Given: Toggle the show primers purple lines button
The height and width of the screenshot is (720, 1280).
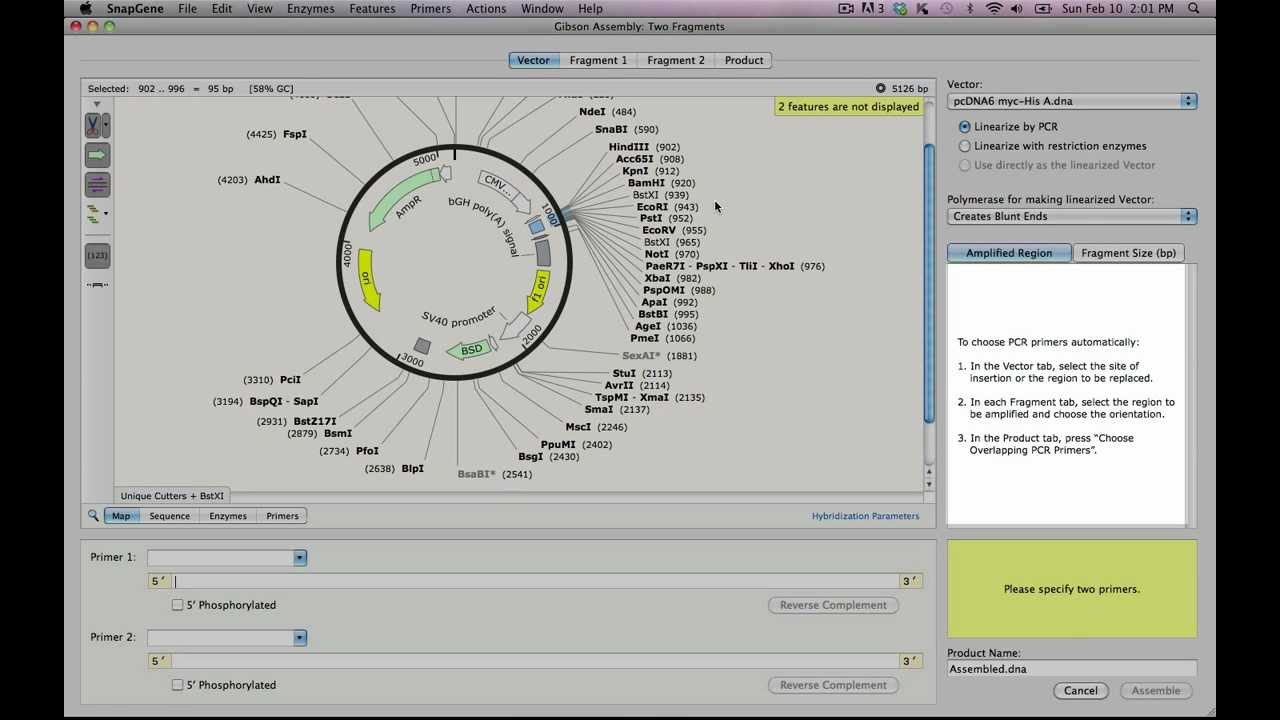Looking at the screenshot, I should (97, 184).
